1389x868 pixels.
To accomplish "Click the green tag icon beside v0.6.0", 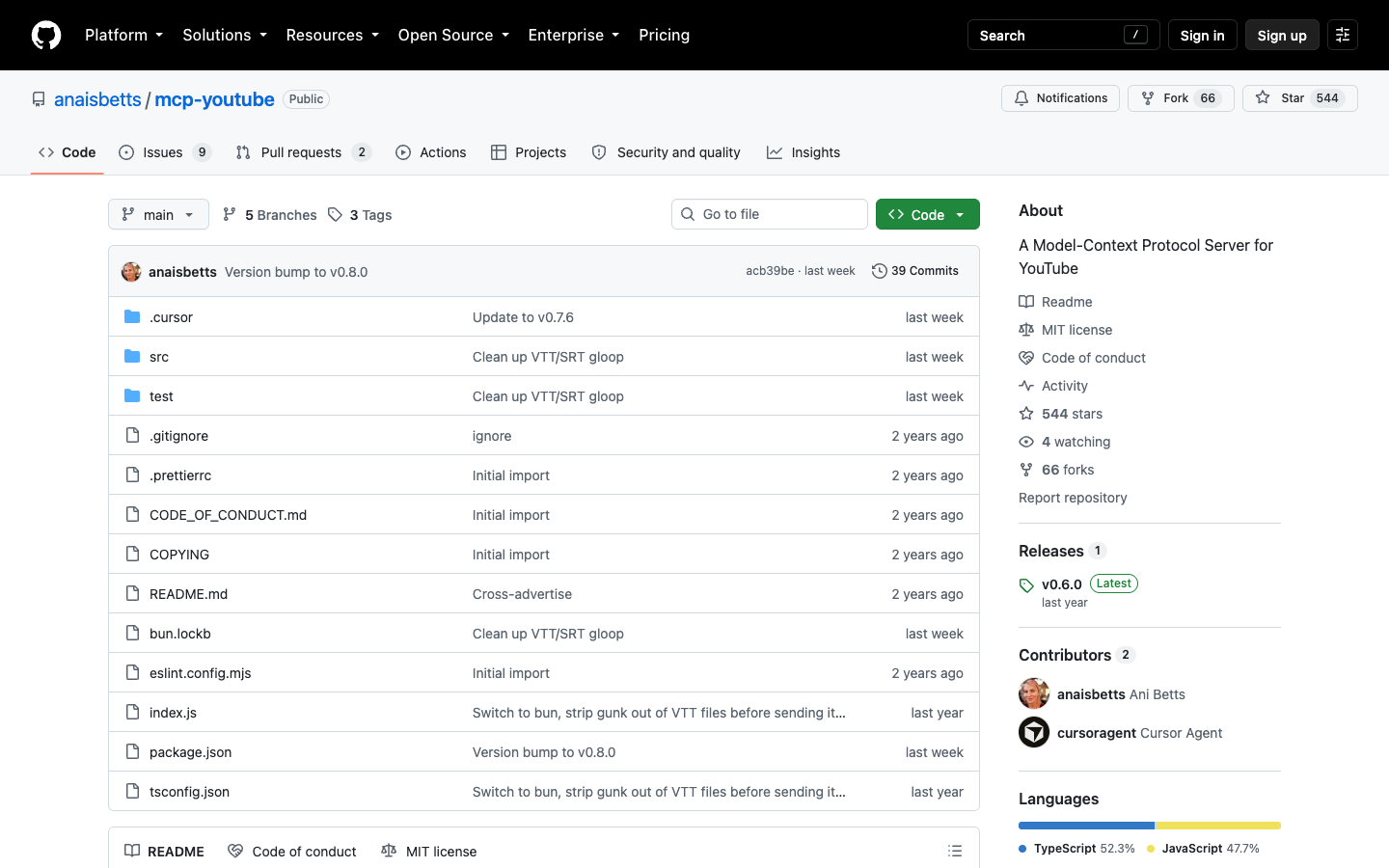I will coord(1026,585).
